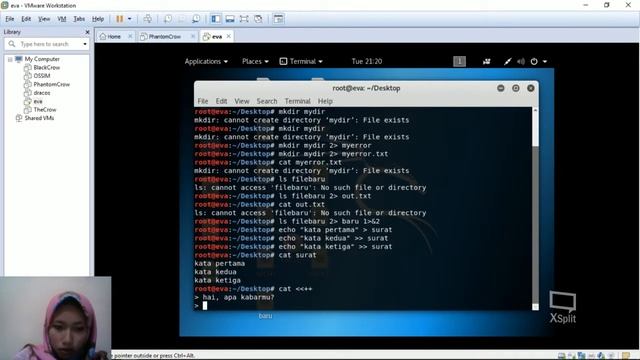640x360 pixels.
Task: Open the terminal Search menu
Action: coord(267,101)
